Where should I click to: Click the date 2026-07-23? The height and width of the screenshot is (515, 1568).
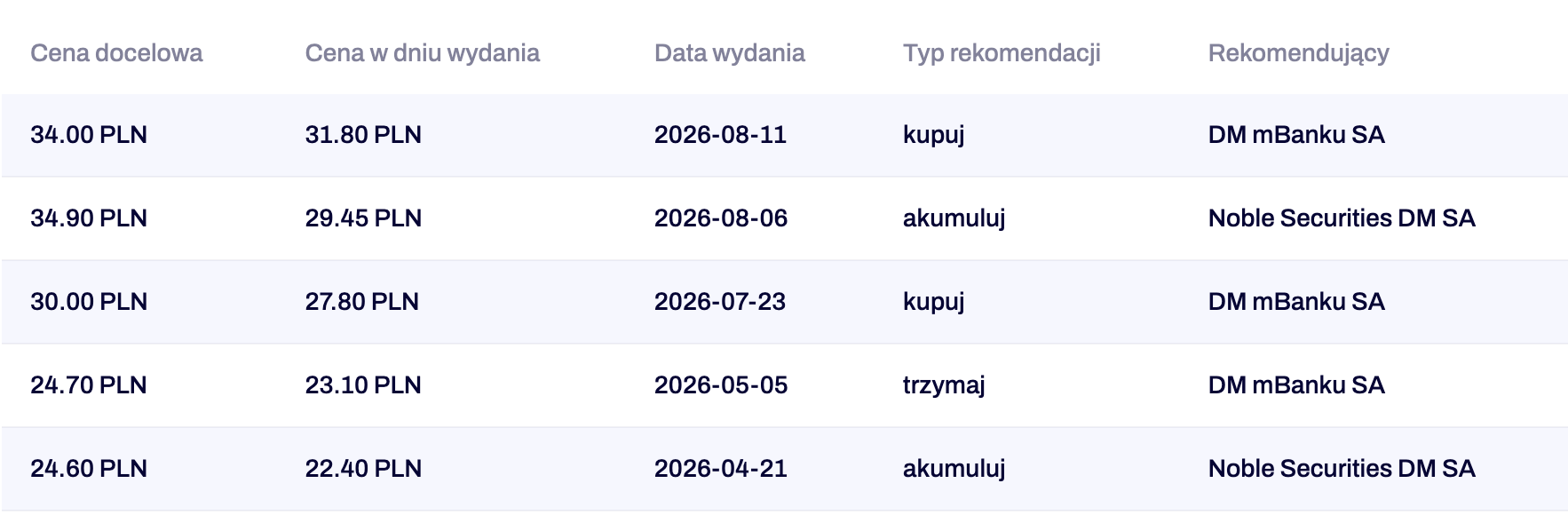pos(720,302)
